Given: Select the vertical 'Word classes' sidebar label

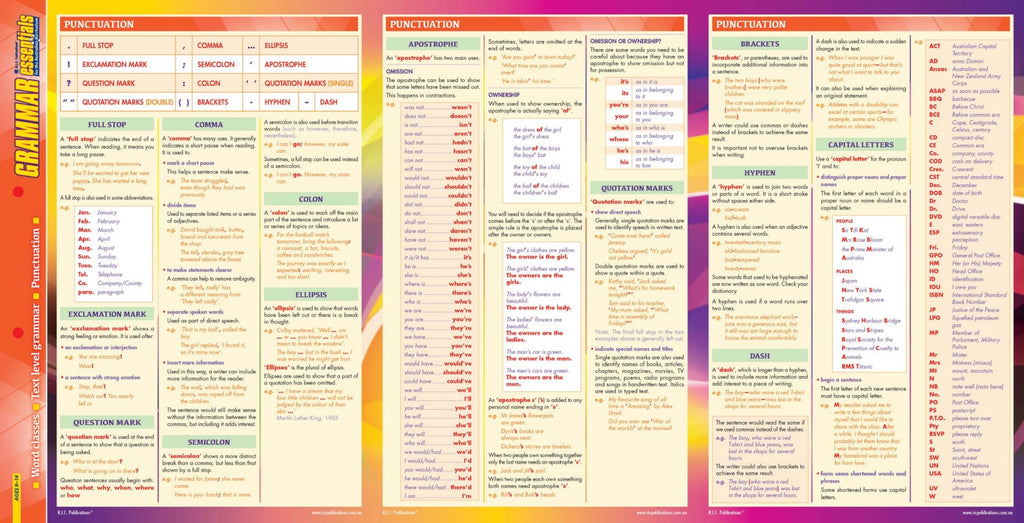Looking at the screenshot, I should [36, 447].
